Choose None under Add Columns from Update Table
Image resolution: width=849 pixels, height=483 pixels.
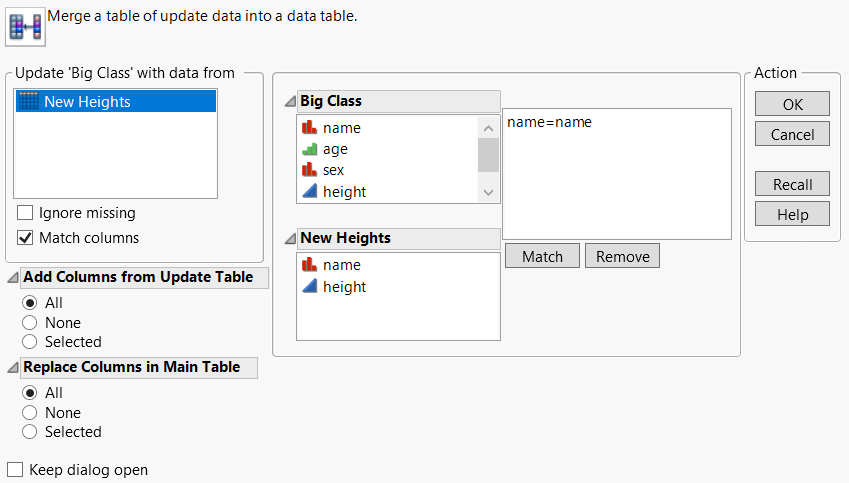29,323
